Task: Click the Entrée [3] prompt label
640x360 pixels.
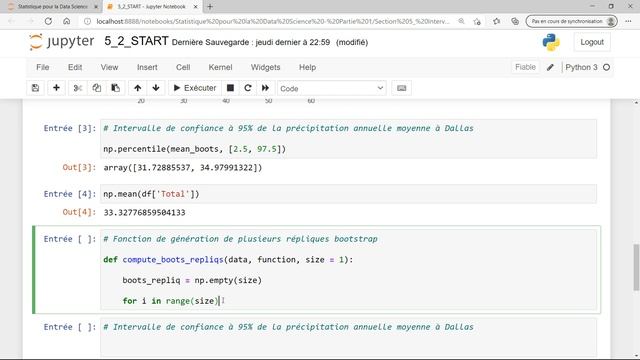Action: (70, 128)
